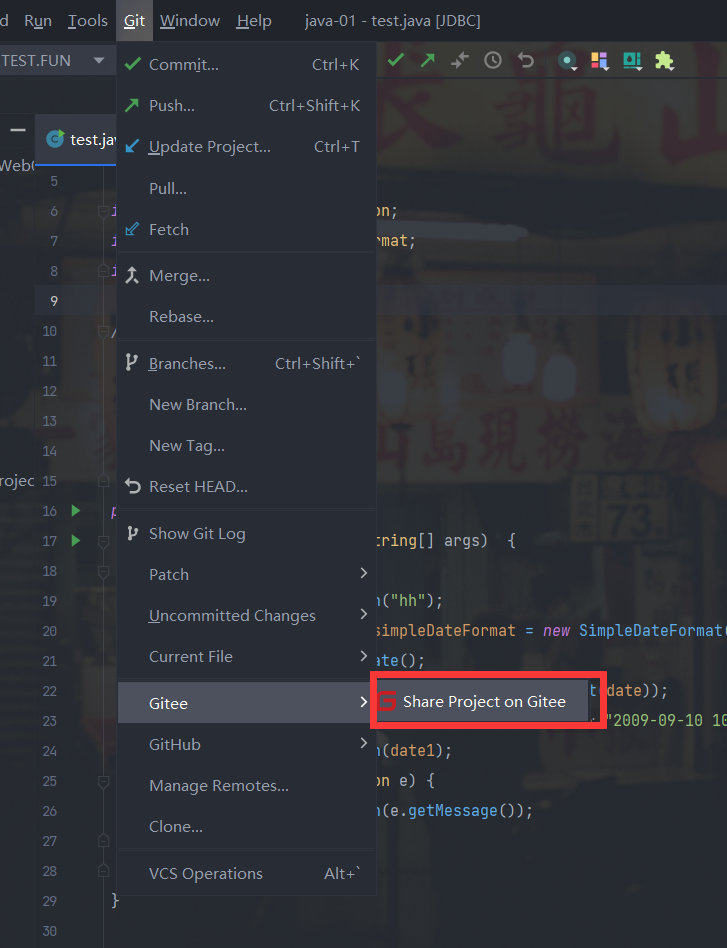Viewport: 727px width, 948px height.
Task: Open the Tools menu in menu bar
Action: point(88,21)
